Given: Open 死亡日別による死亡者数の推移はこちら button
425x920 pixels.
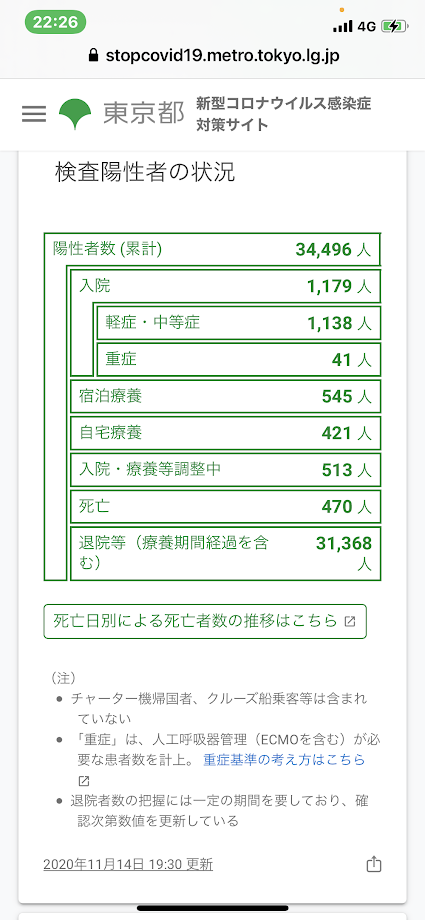Looking at the screenshot, I should click(x=205, y=621).
